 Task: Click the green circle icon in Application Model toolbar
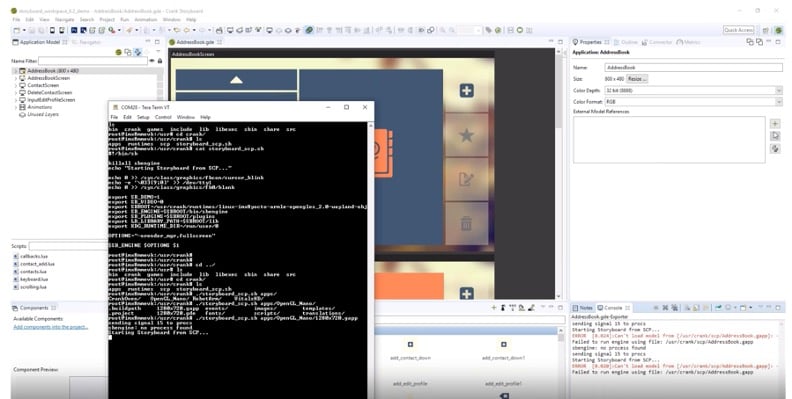point(119,52)
